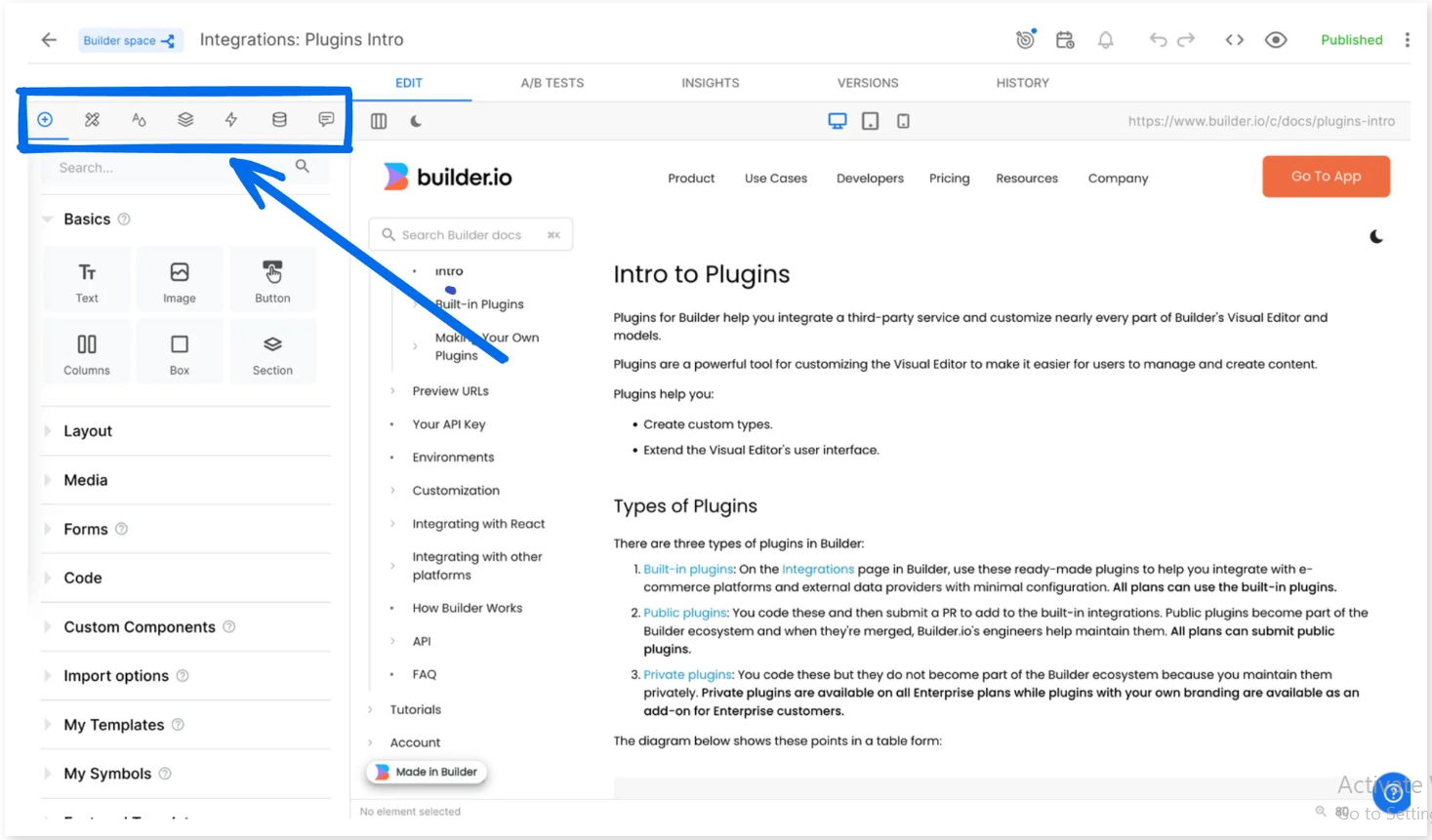Toggle page dark mode moon in docs
Image resolution: width=1432 pixels, height=840 pixels.
click(1376, 237)
